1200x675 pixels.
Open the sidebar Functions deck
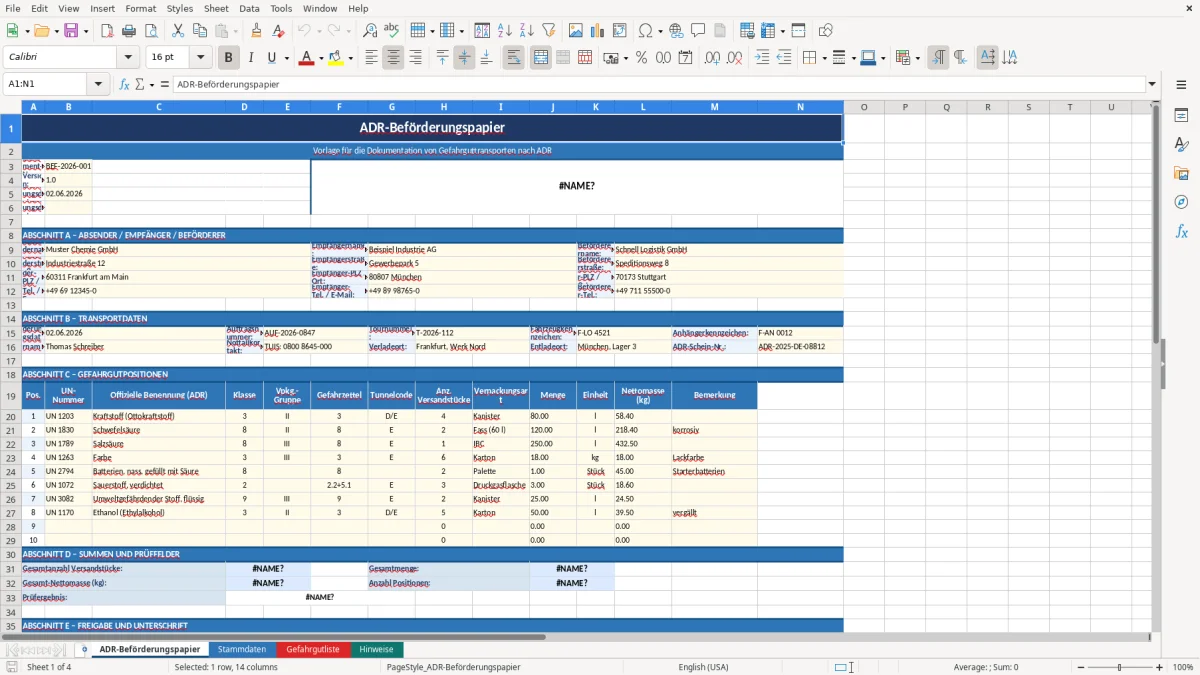[x=1181, y=231]
